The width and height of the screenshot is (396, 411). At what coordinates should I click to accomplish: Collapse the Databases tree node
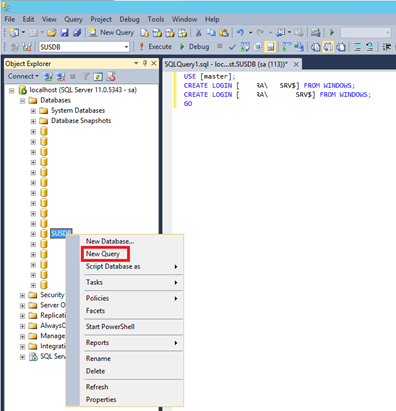22,101
